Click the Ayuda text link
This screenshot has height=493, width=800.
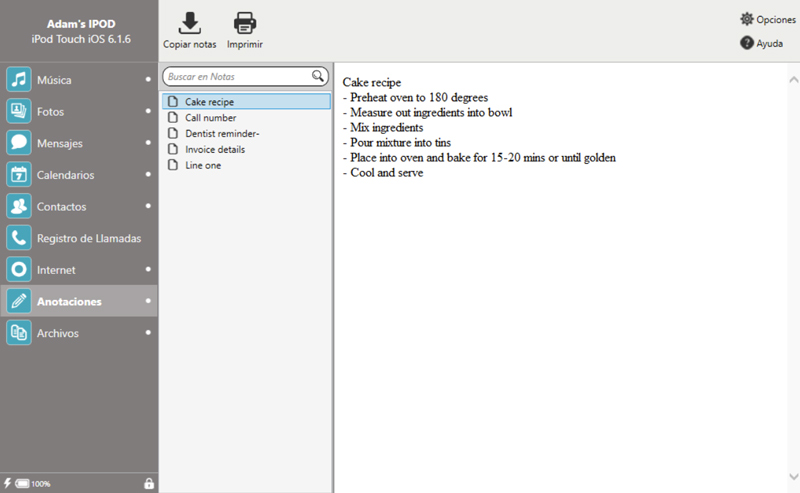(x=769, y=43)
